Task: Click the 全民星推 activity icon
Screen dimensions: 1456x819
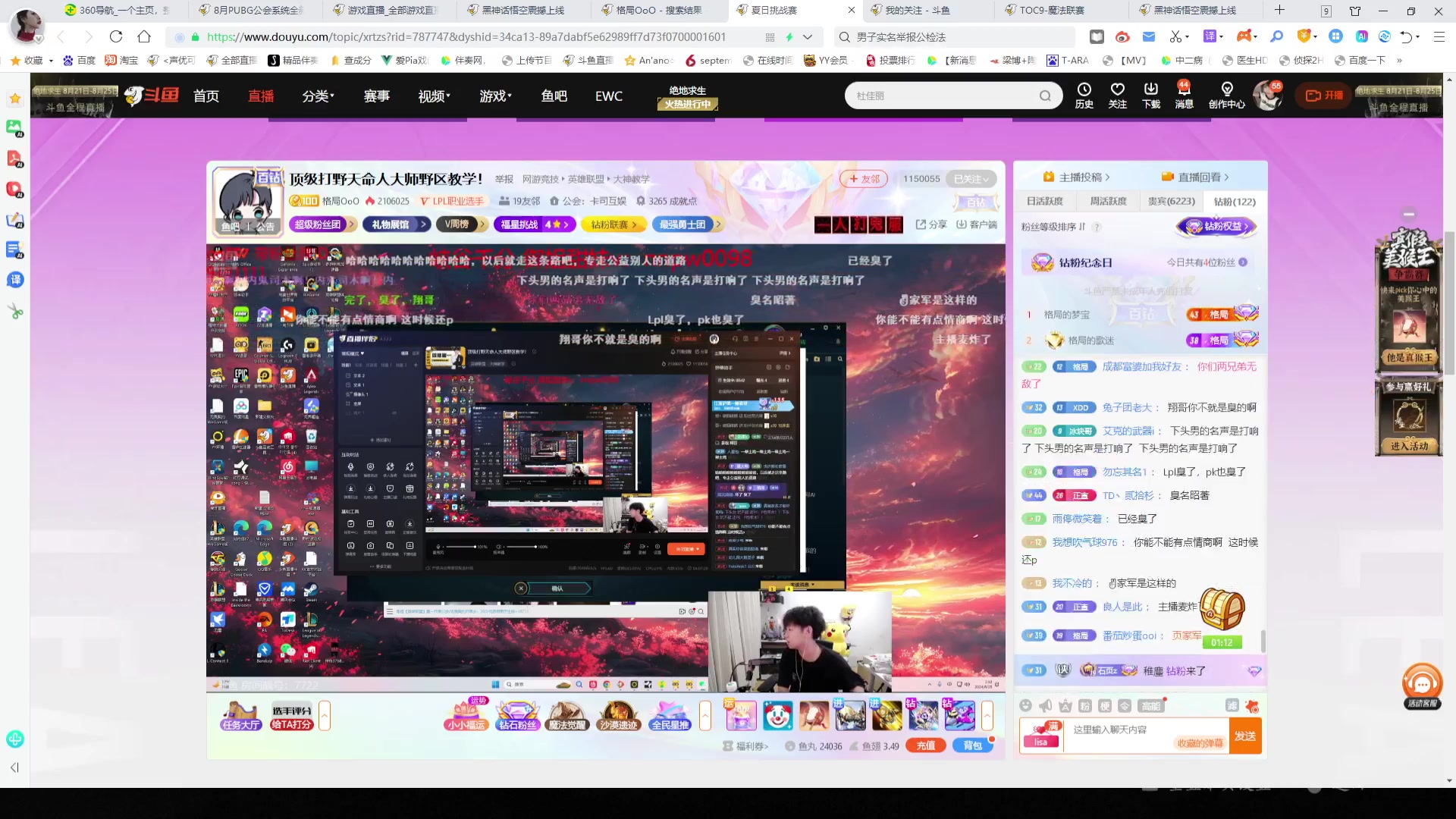Action: click(x=670, y=716)
